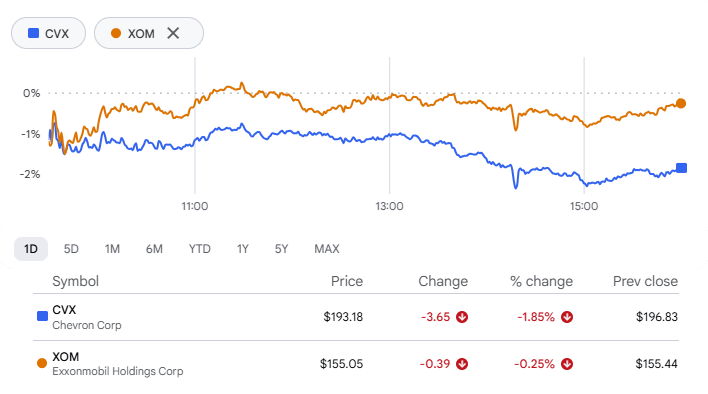708x394 pixels.
Task: Remove XOM comparison with the X icon
Action: tap(173, 33)
